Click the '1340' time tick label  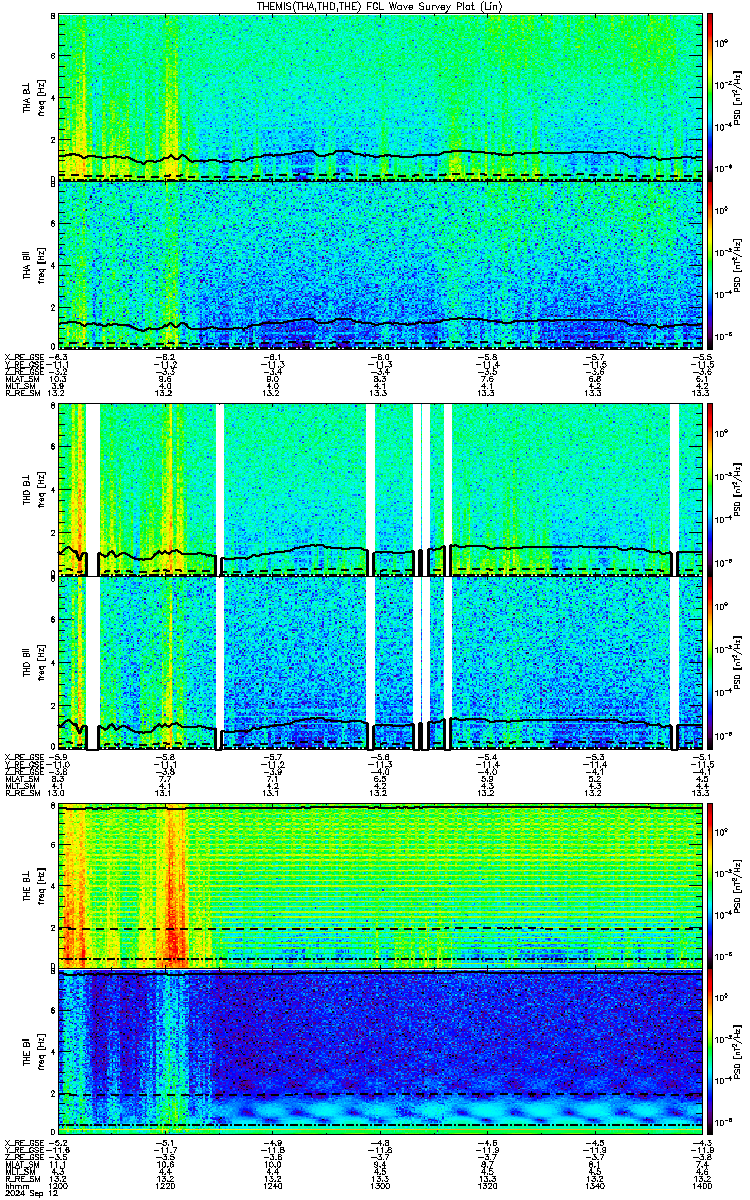click(x=595, y=1185)
